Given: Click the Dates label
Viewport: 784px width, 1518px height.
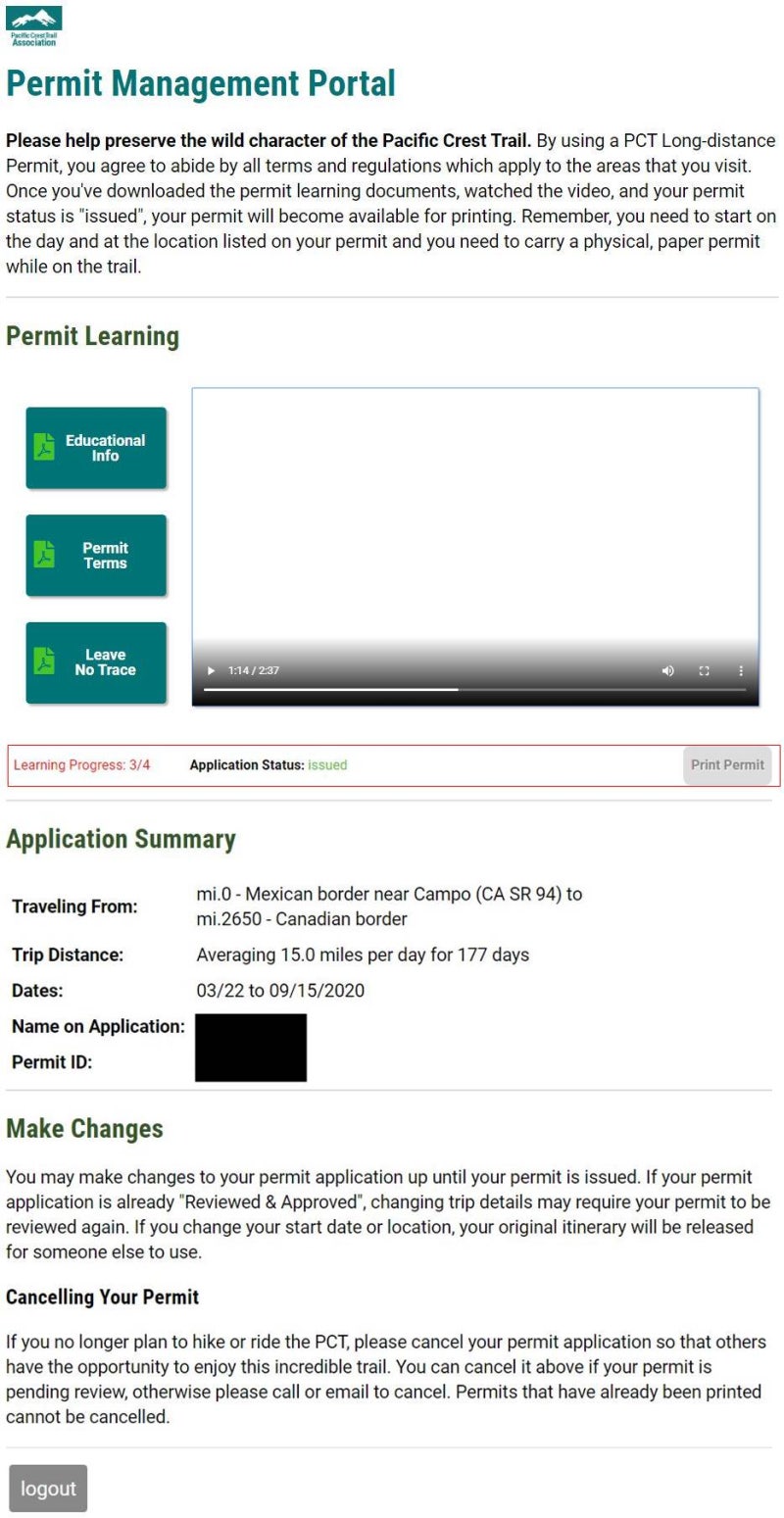Looking at the screenshot, I should [37, 991].
